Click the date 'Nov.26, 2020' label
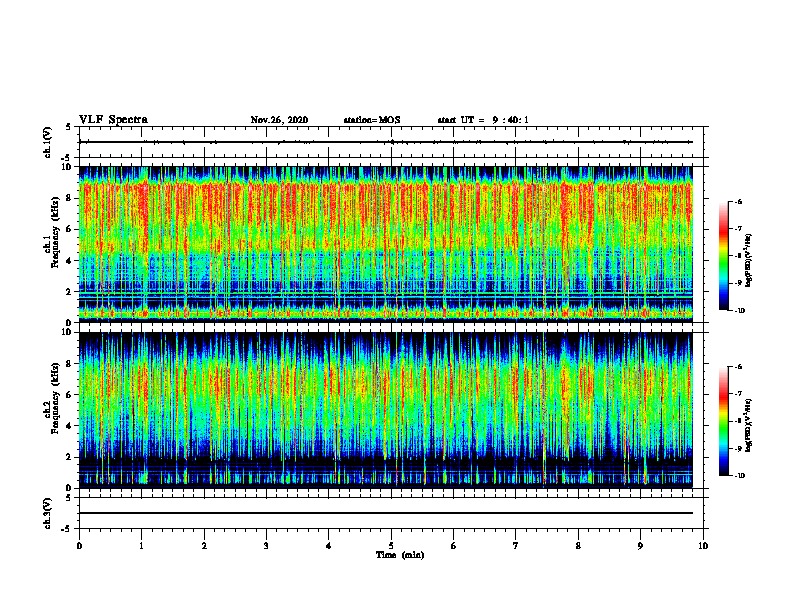The width and height of the screenshot is (792, 612). 279,120
